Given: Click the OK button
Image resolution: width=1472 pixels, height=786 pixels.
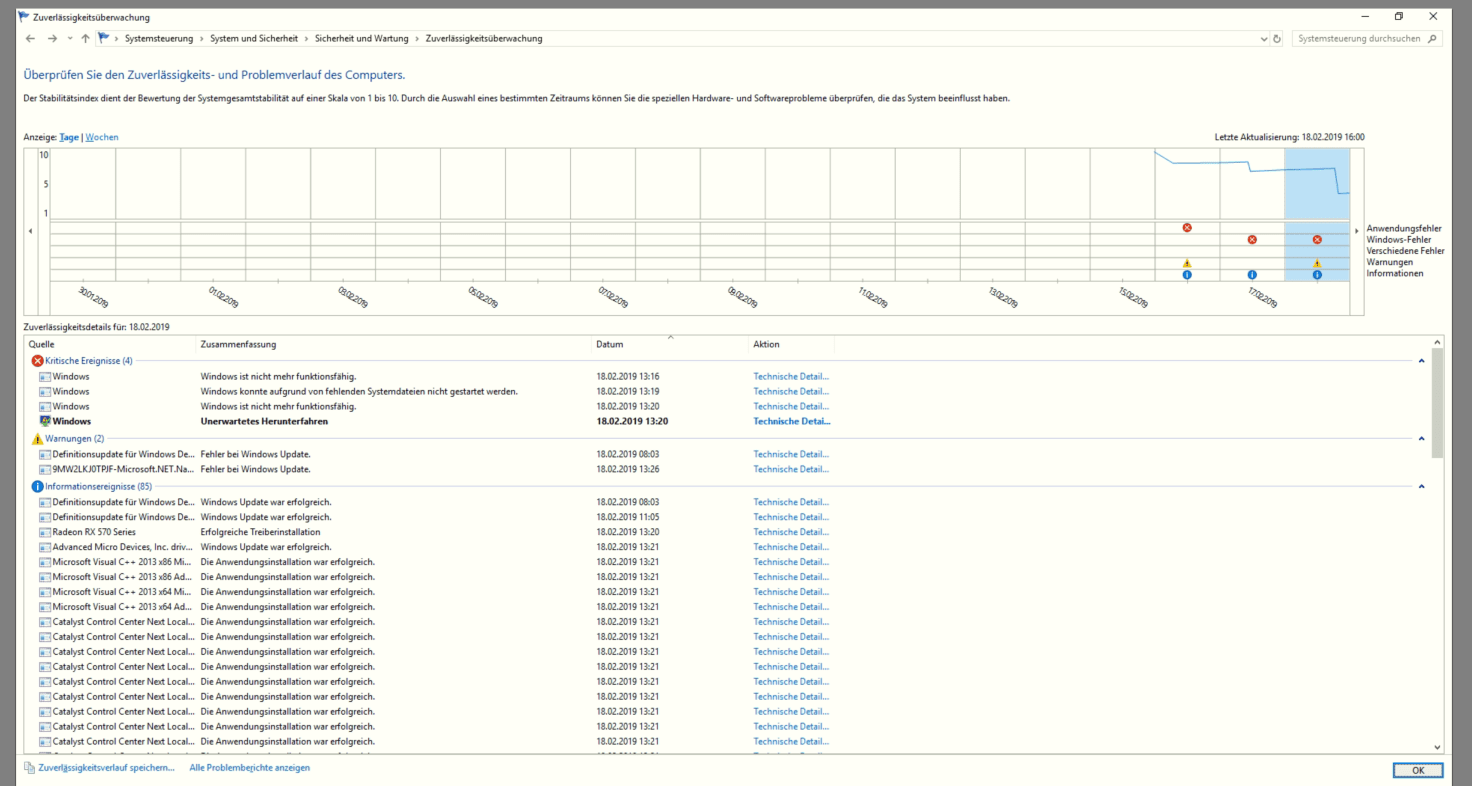Looking at the screenshot, I should tap(1418, 770).
